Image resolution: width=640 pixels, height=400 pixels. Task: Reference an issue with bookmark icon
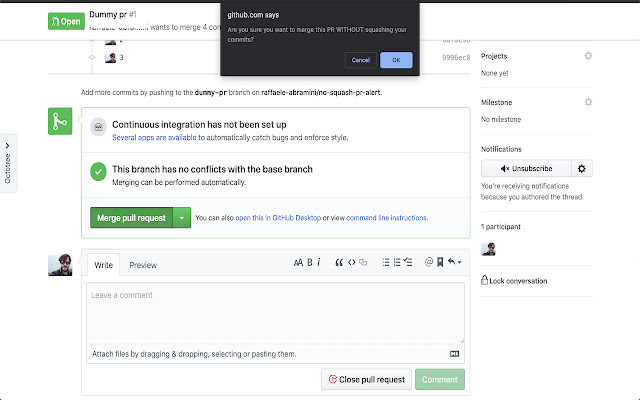point(440,262)
